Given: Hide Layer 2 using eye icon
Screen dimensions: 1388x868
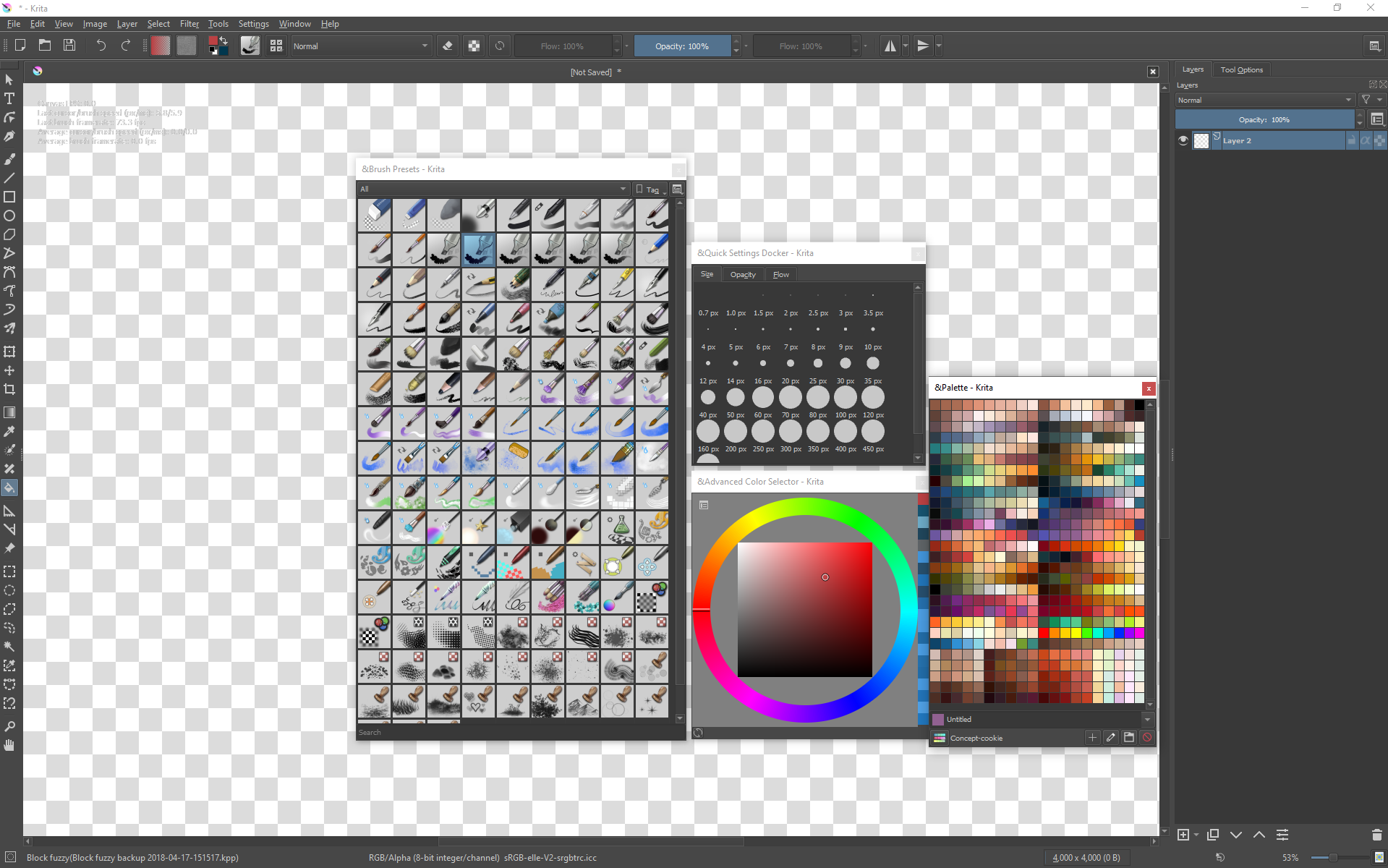Looking at the screenshot, I should [1183, 141].
